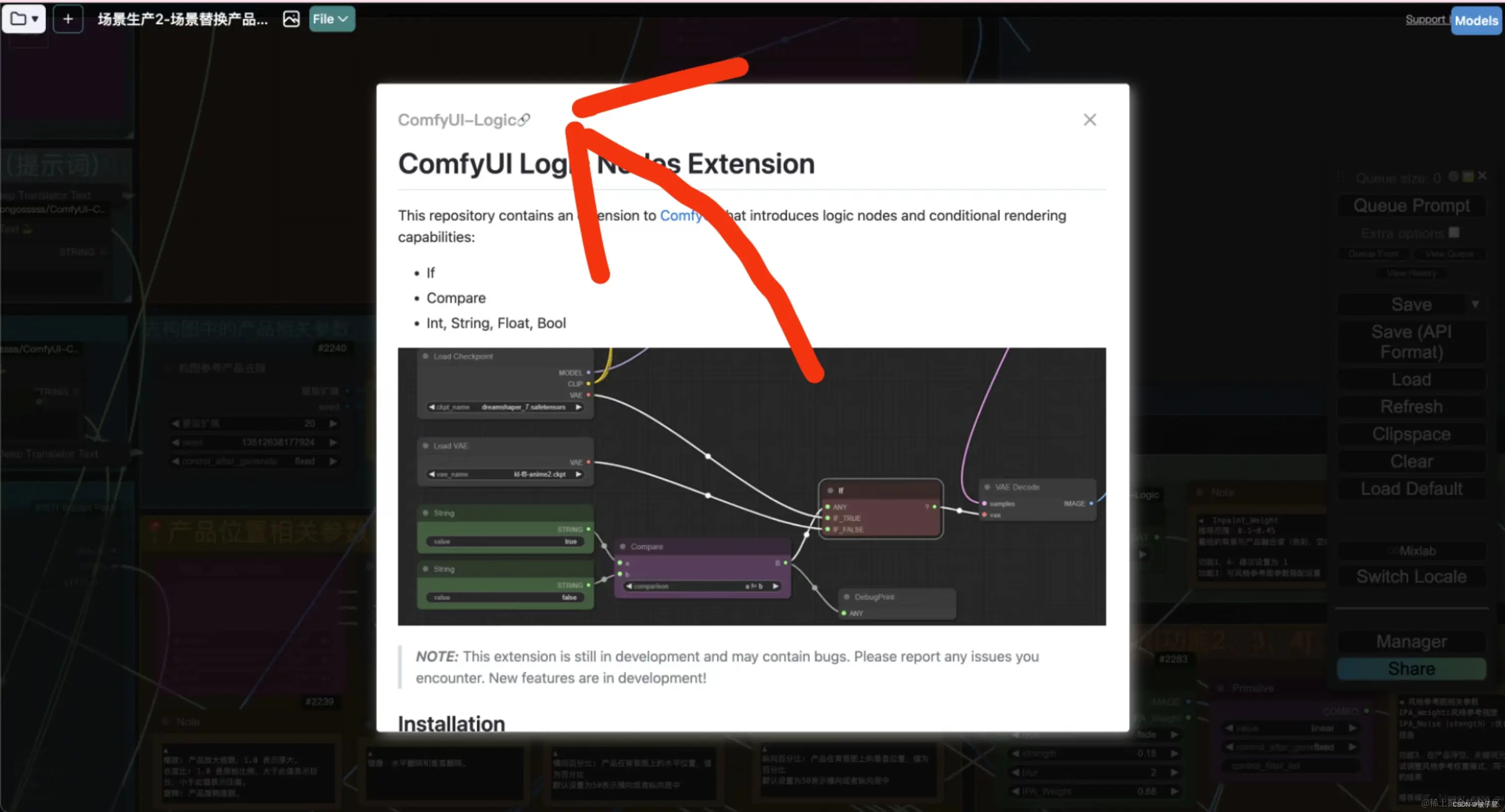Click the Support link at top right

pos(1424,19)
